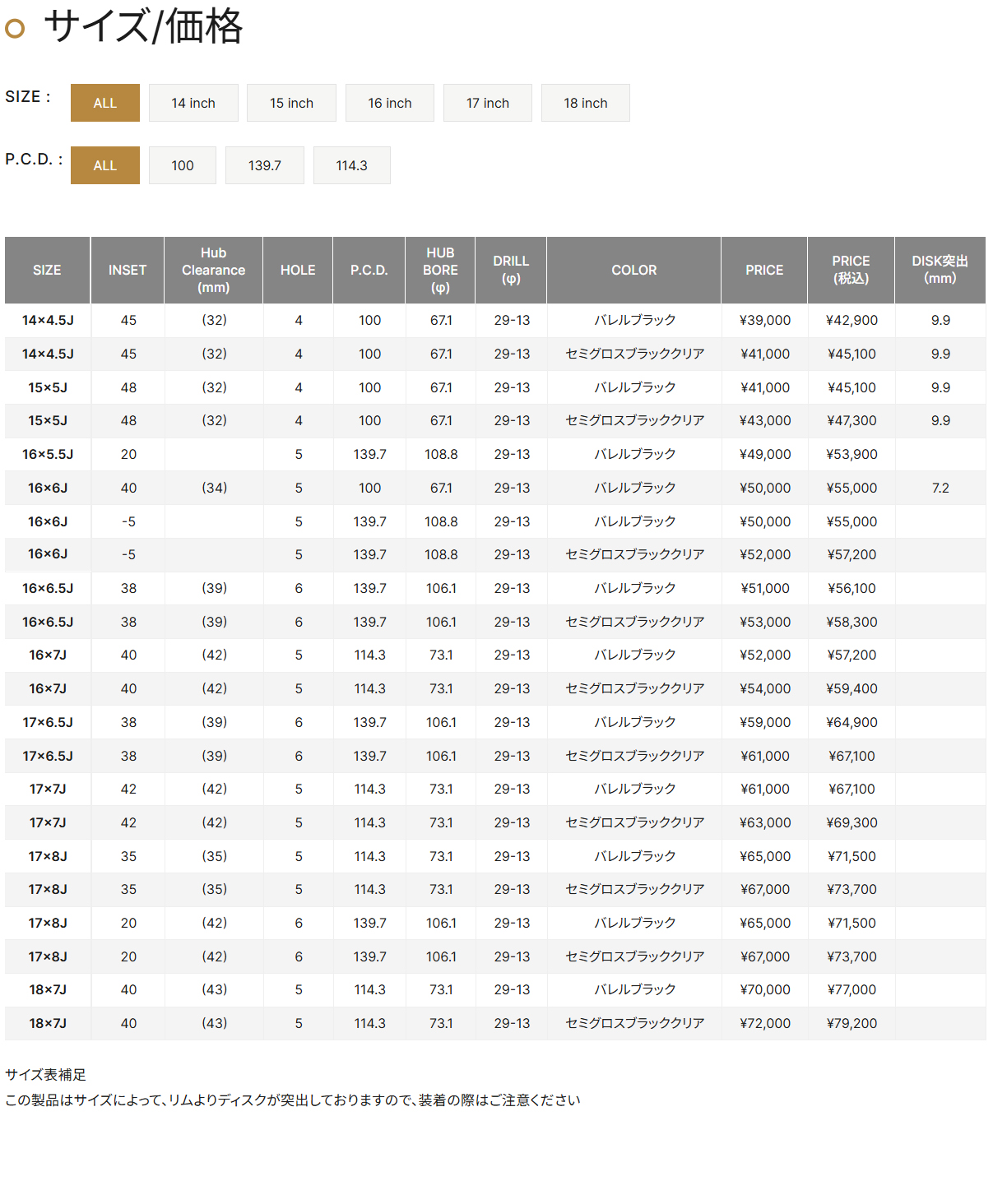Viewport: 993px width, 1204px height.
Task: Click the ¥79,200 tax-included price cell
Action: (x=851, y=1023)
